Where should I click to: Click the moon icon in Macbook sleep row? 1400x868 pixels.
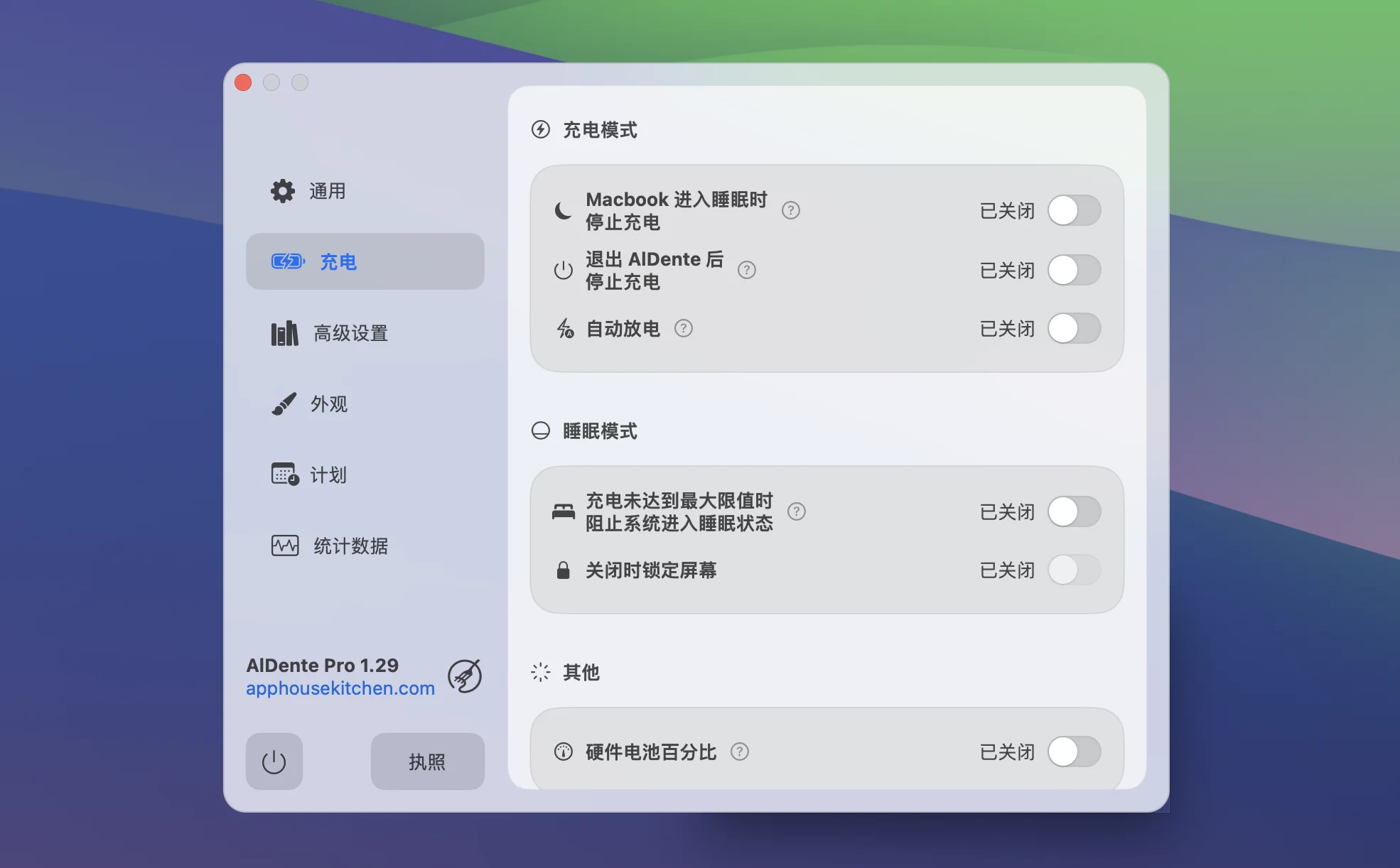point(563,210)
